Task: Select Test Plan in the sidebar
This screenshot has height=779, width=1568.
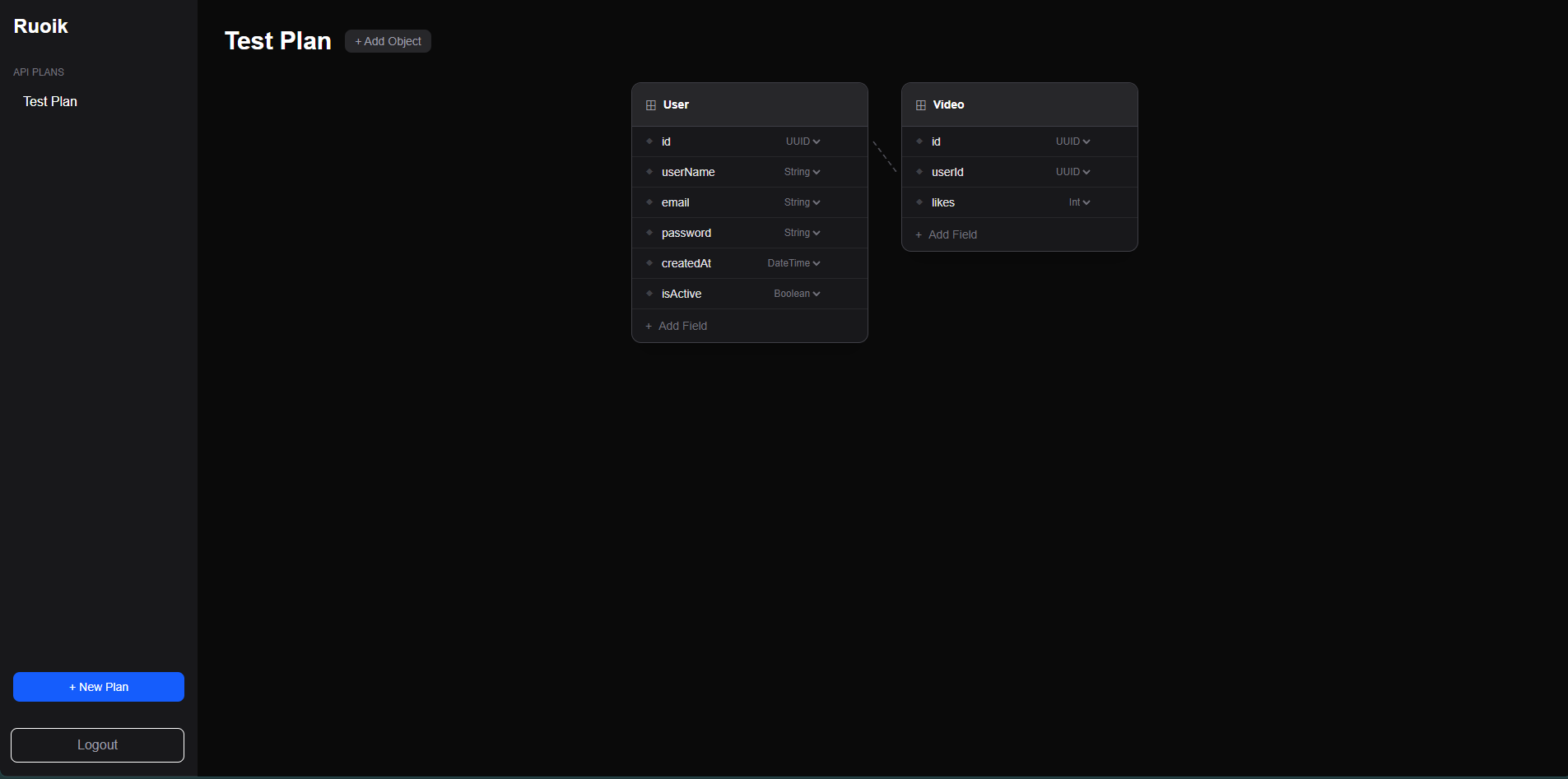Action: click(49, 101)
